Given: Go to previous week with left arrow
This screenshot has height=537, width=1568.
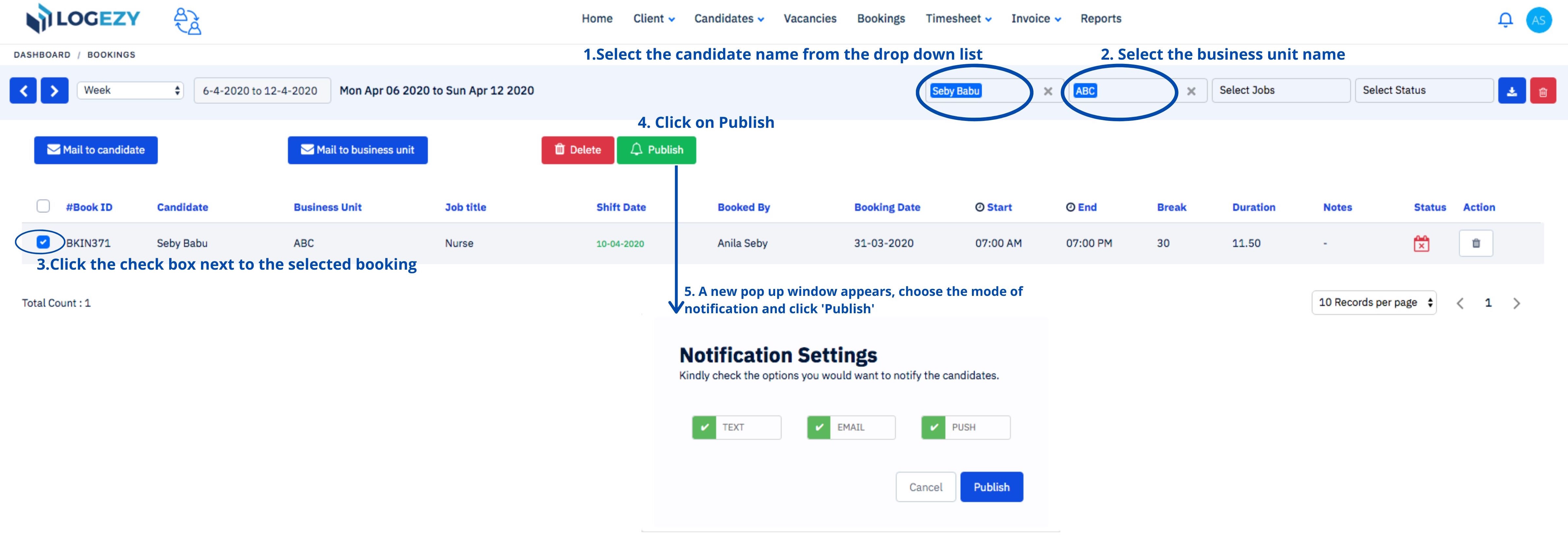Looking at the screenshot, I should pos(23,91).
